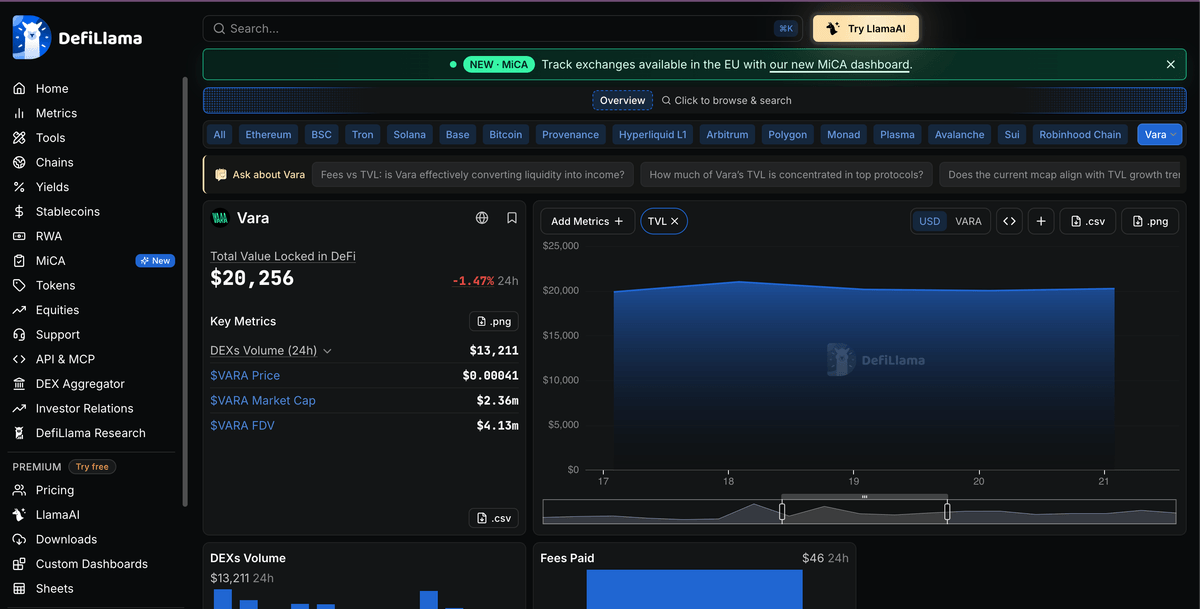Dismiss the MiCA announcement banner
Screen dimensions: 1200x609
[1171, 65]
